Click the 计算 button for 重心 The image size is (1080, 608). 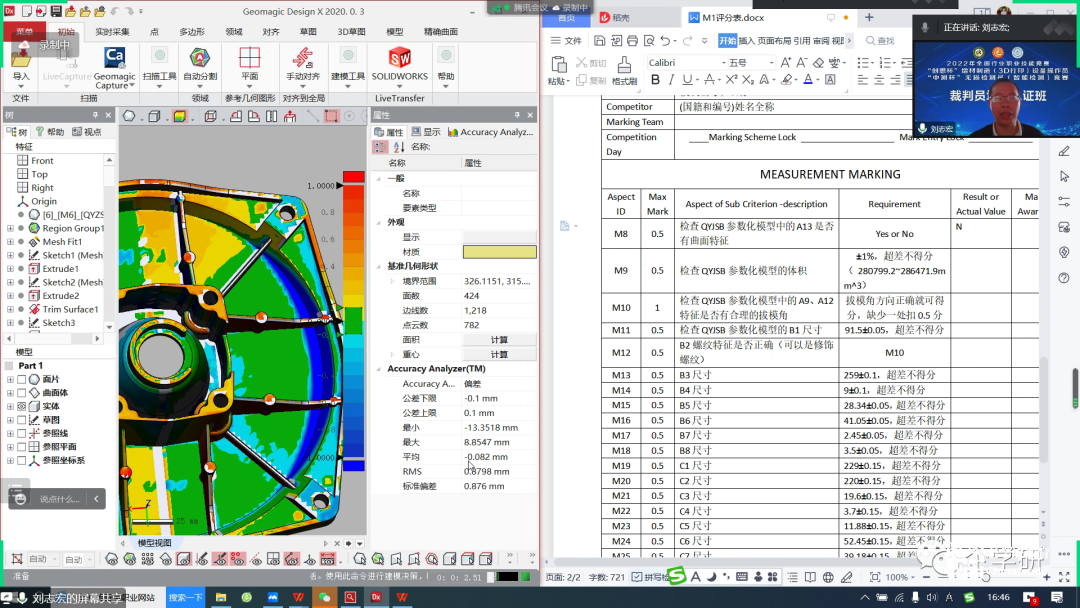coord(499,355)
